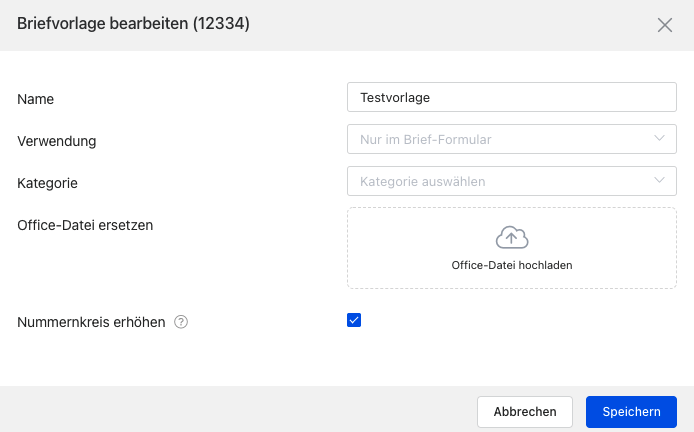Click the 'Kategorie' field label
The height and width of the screenshot is (432, 694).
point(48,183)
